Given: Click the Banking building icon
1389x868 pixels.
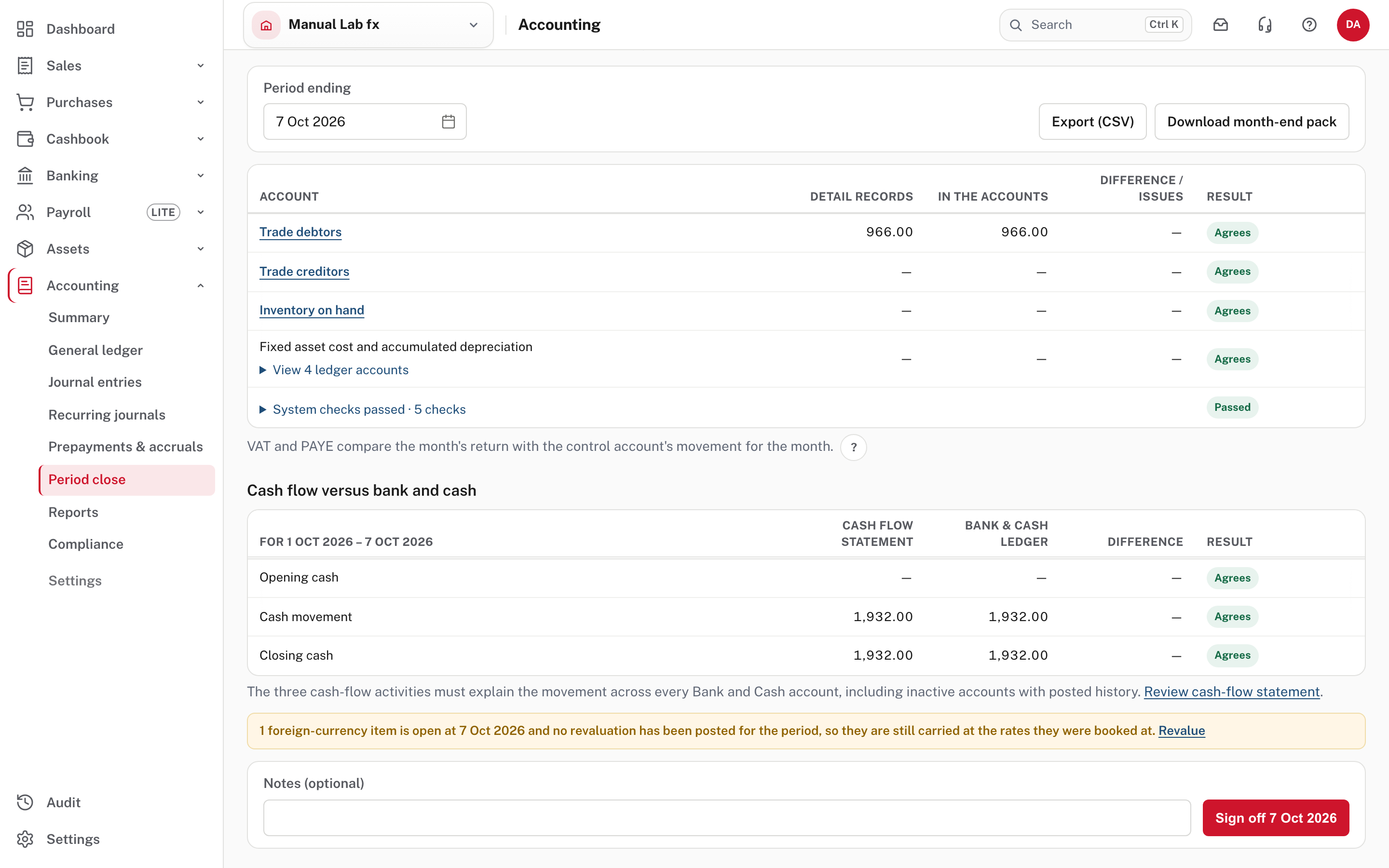Looking at the screenshot, I should click(x=25, y=176).
